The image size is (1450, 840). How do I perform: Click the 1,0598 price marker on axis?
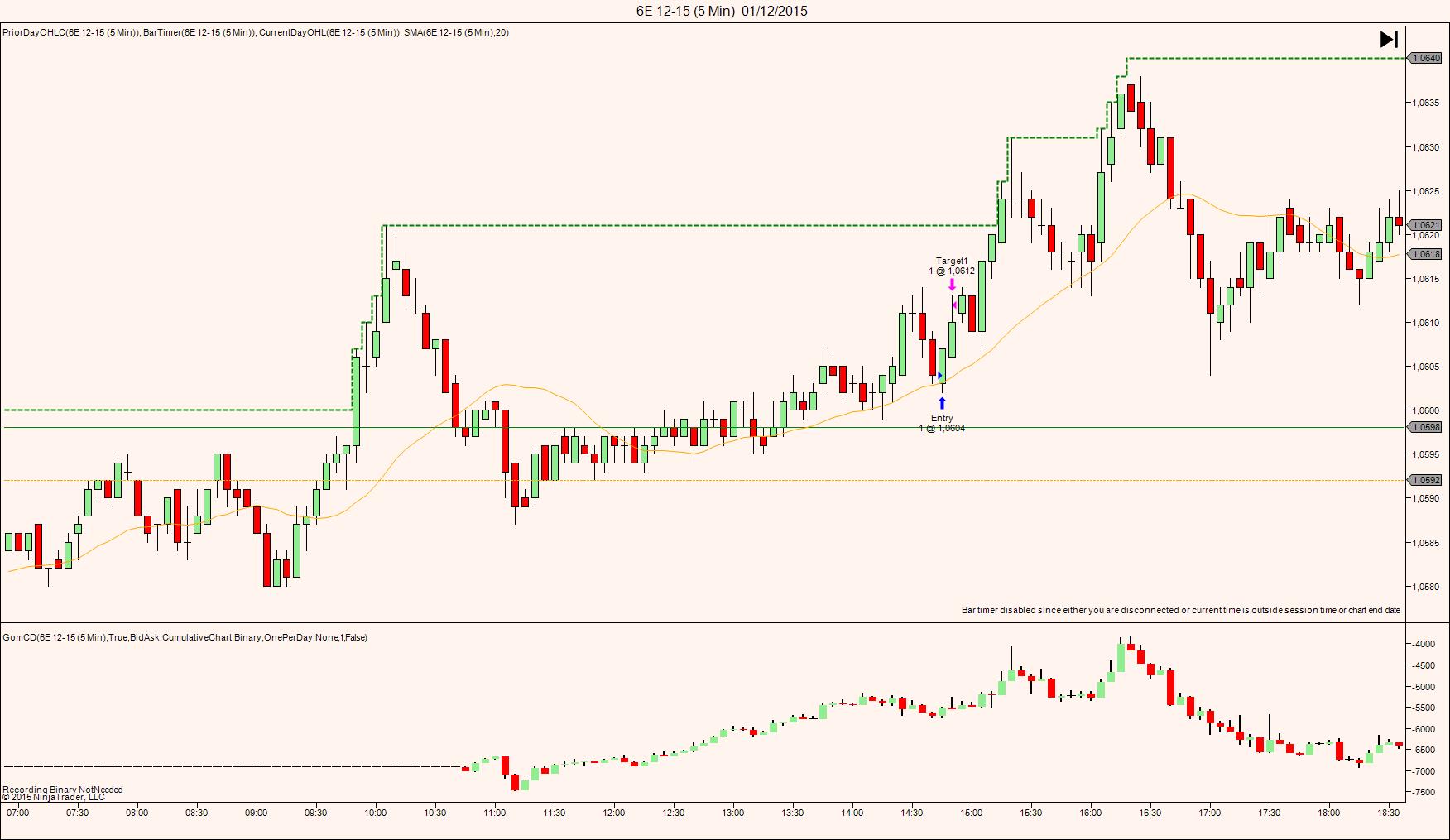[x=1425, y=427]
